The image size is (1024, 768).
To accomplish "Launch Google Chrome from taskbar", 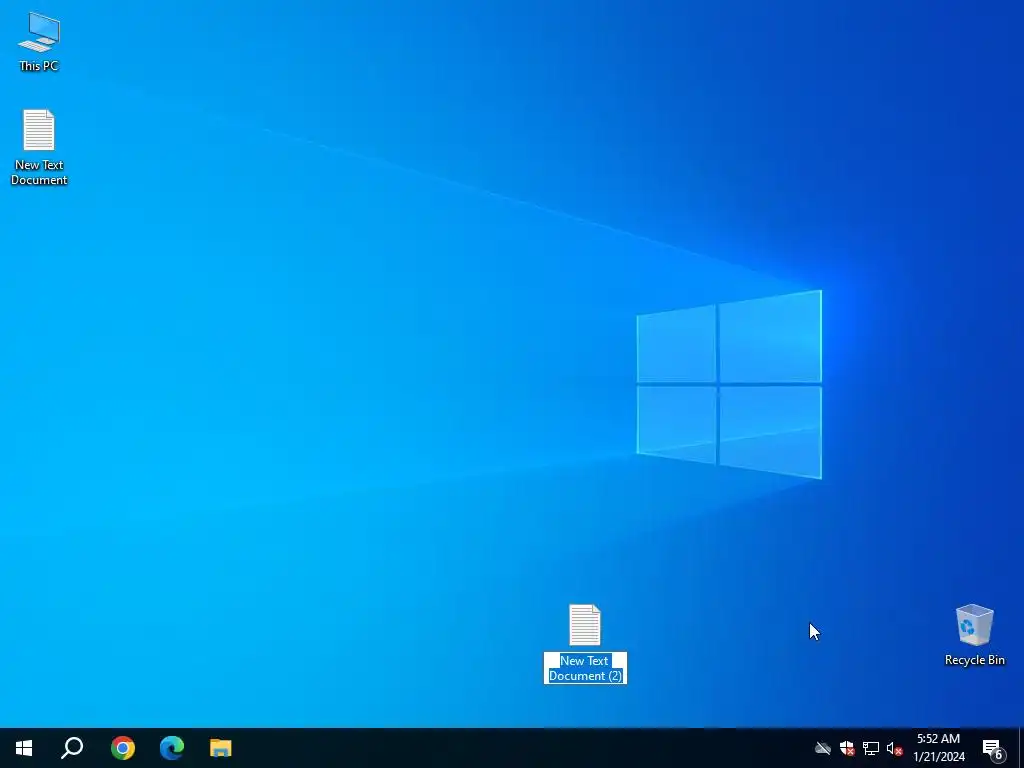I will tap(123, 748).
